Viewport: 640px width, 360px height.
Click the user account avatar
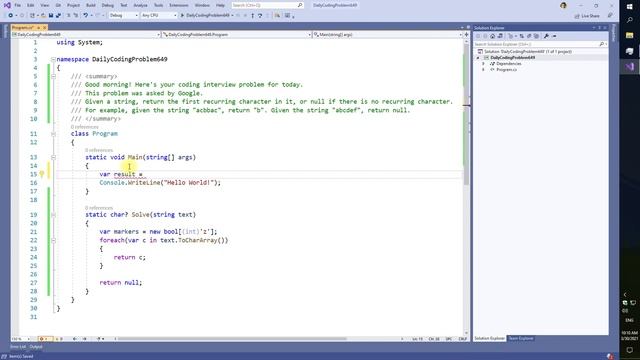(563, 5)
